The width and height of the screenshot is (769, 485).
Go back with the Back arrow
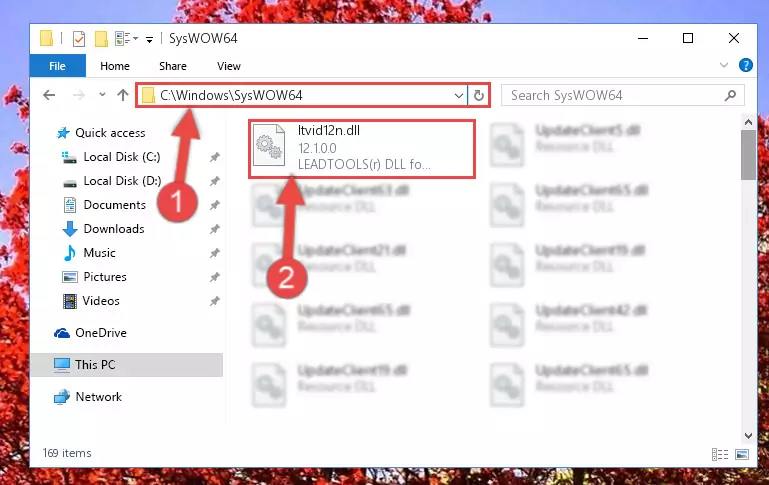pos(49,95)
